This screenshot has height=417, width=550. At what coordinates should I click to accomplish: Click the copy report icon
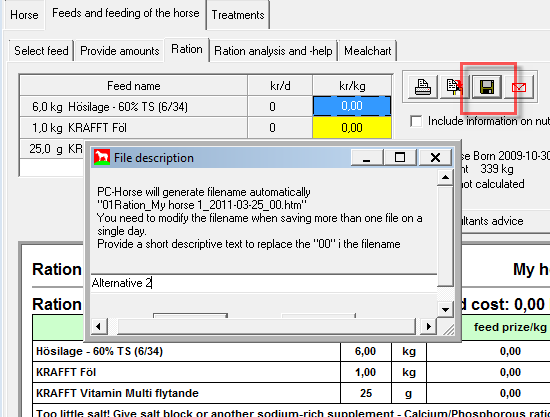[454, 87]
